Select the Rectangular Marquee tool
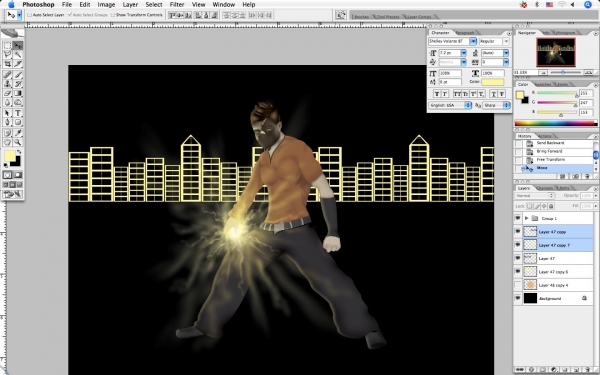This screenshot has width=600, height=375. [7, 46]
